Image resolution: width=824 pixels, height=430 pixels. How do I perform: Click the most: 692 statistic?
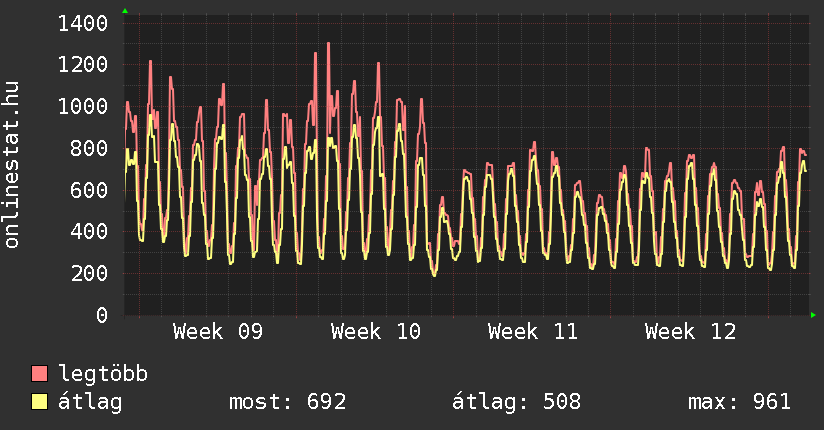288,402
